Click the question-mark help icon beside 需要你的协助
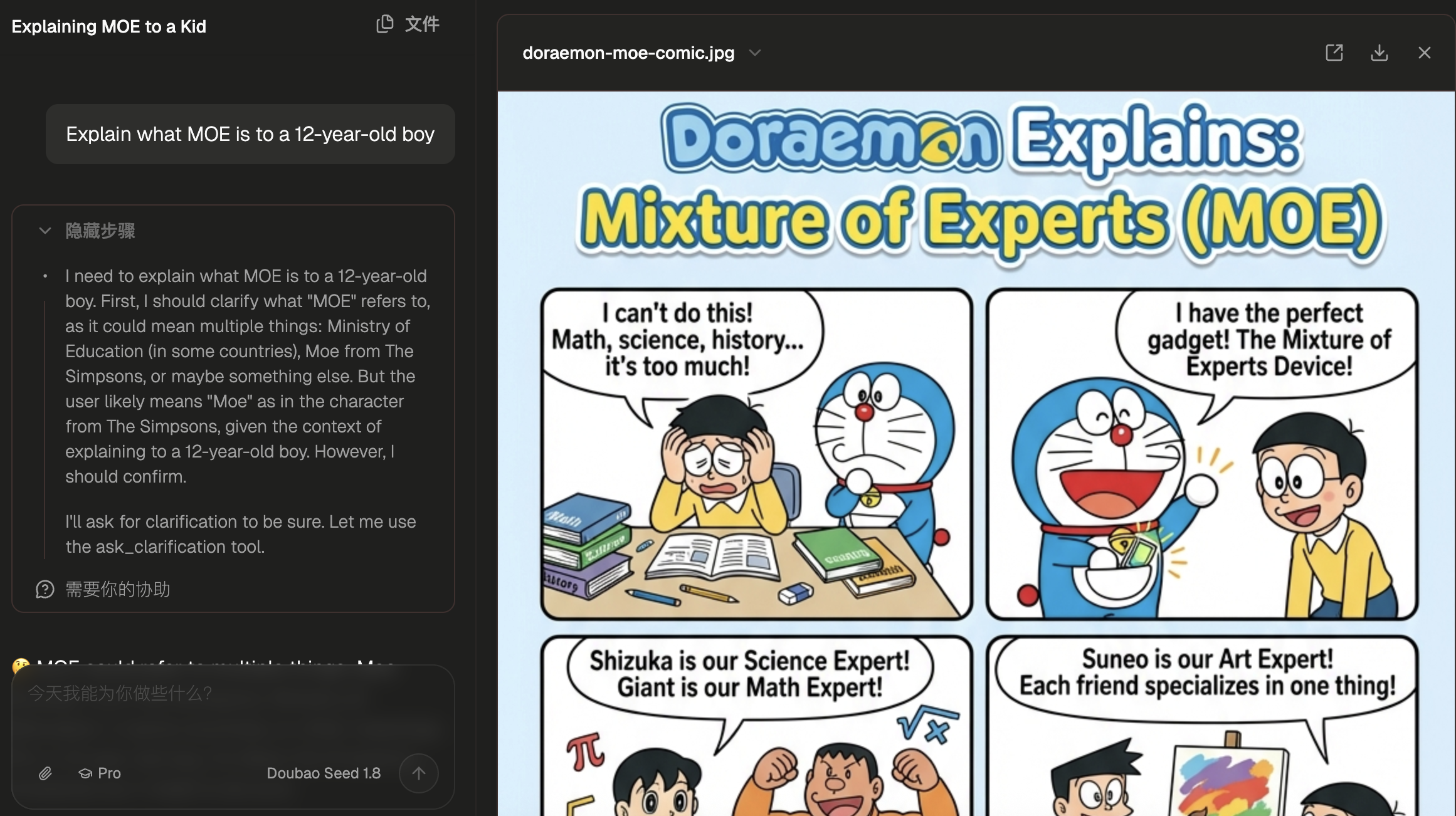This screenshot has width=1456, height=816. click(44, 589)
